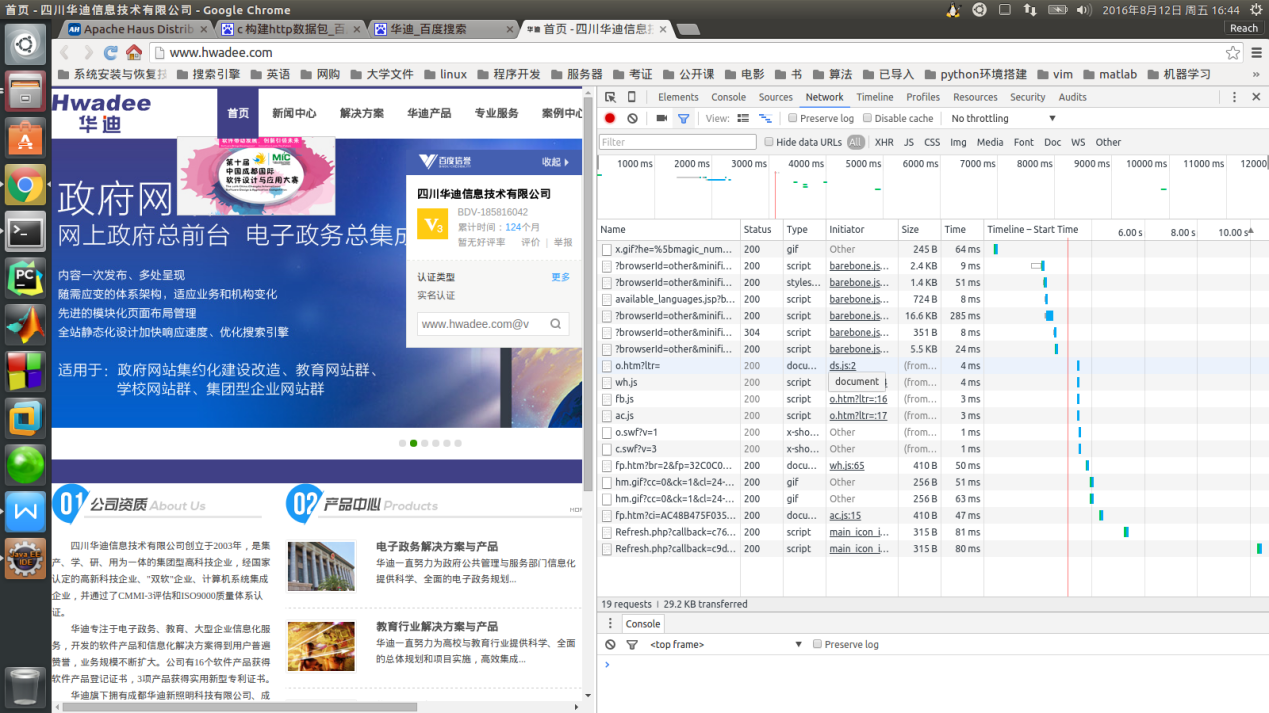Click the search magnifier in Baidu credit card
This screenshot has height=713, width=1269.
pyautogui.click(x=555, y=324)
